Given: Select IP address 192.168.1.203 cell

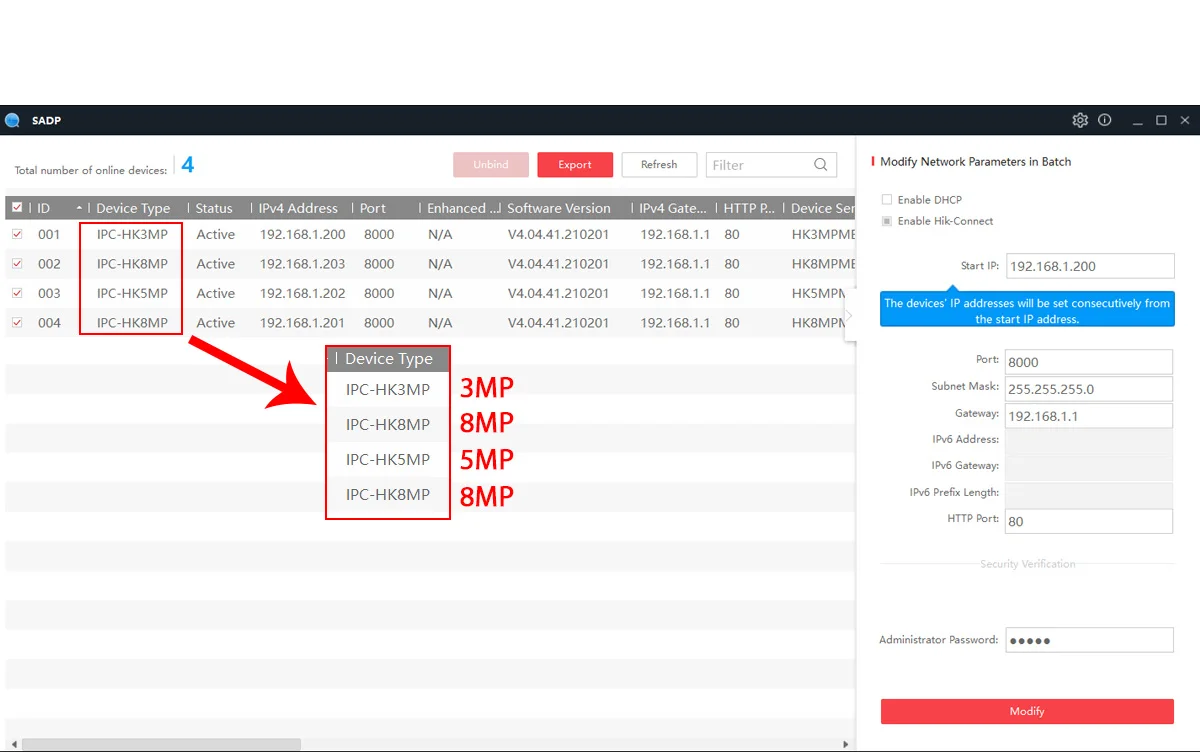Looking at the screenshot, I should click(302, 264).
